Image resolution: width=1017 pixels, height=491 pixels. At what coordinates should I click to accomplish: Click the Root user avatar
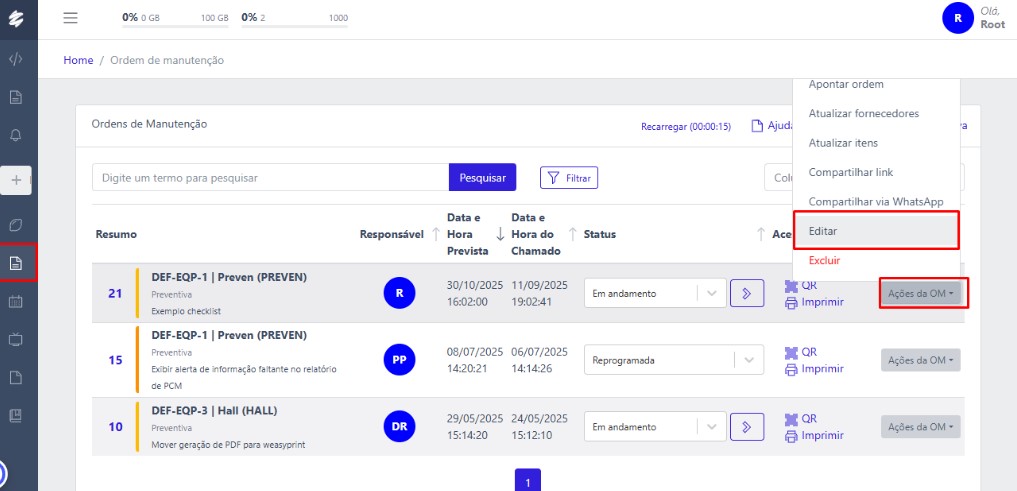957,18
